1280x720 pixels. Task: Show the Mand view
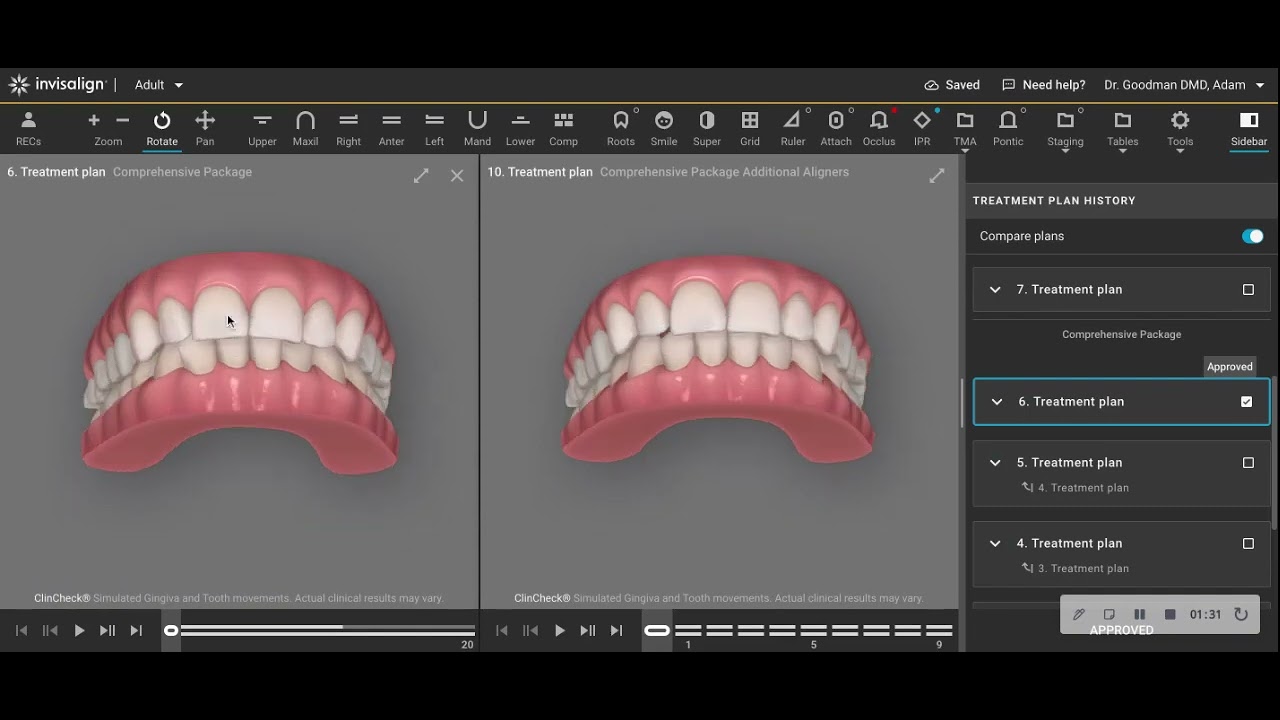(477, 128)
